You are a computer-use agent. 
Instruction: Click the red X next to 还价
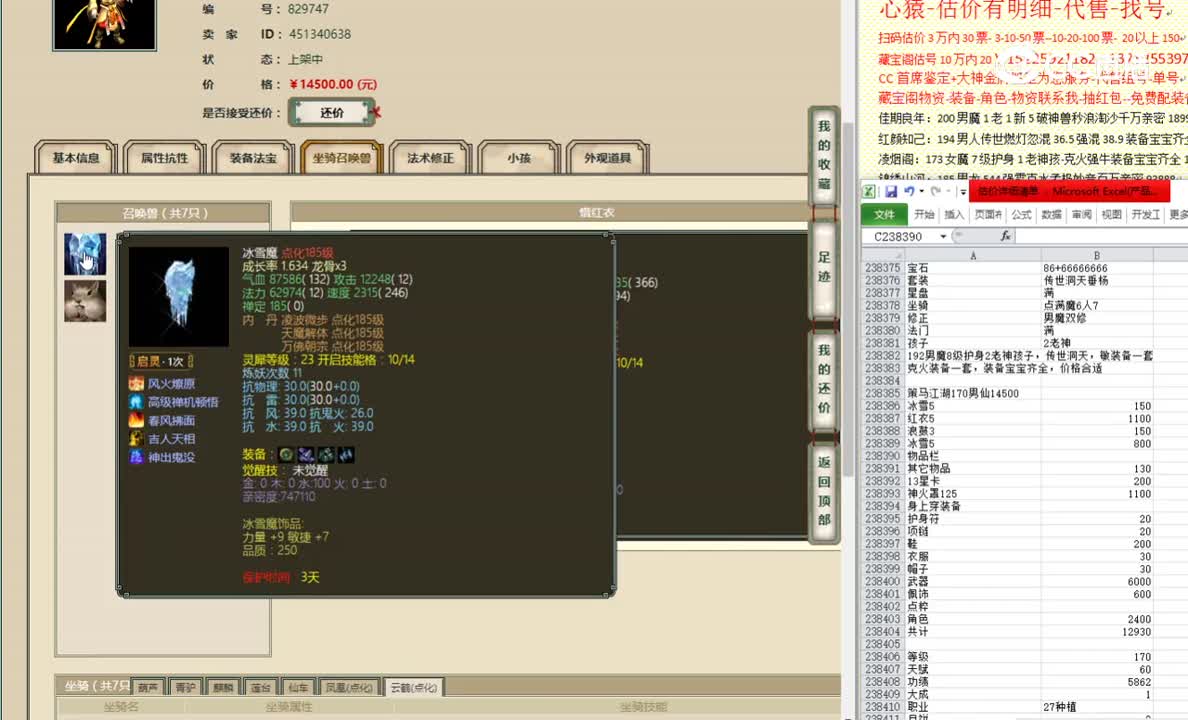click(376, 113)
